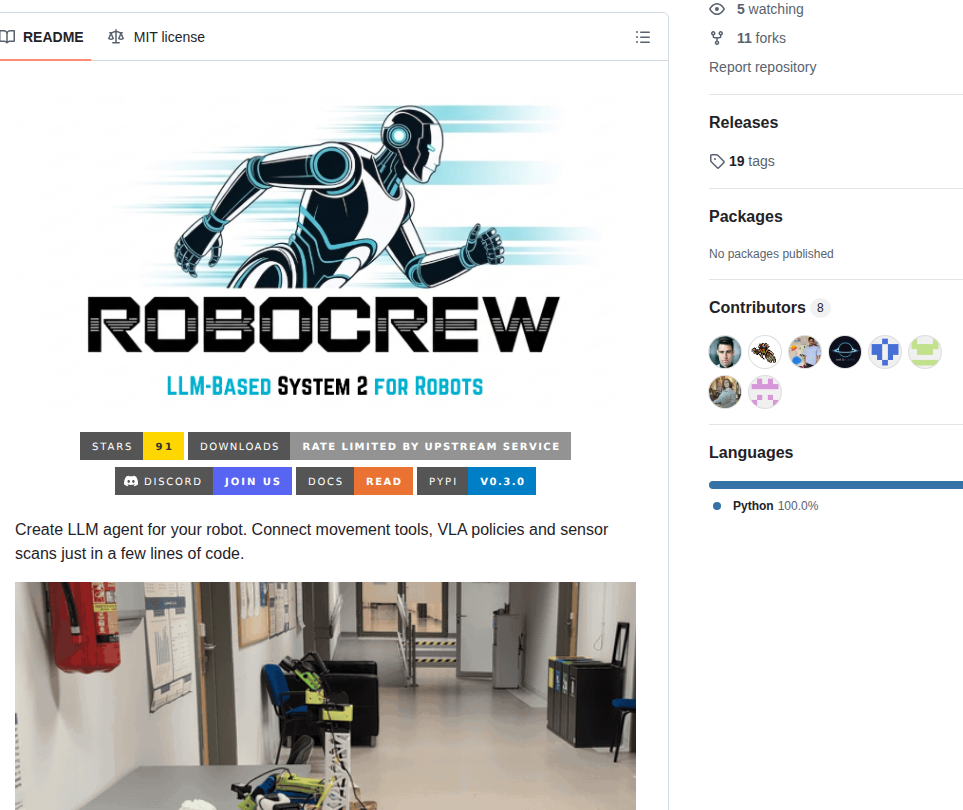963x810 pixels.
Task: Switch to the MIT license tab
Action: 156,37
